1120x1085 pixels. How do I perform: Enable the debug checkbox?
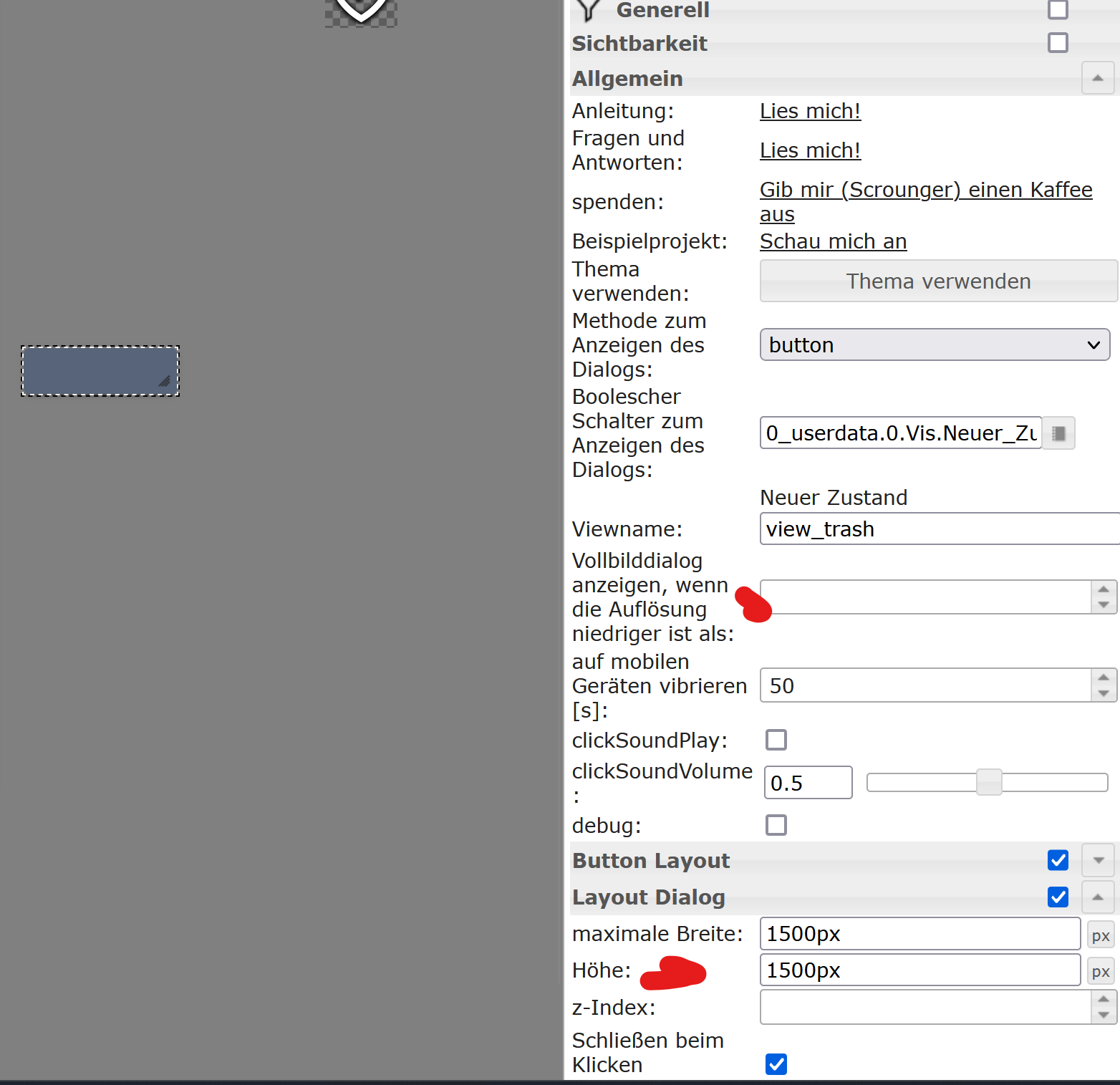776,825
